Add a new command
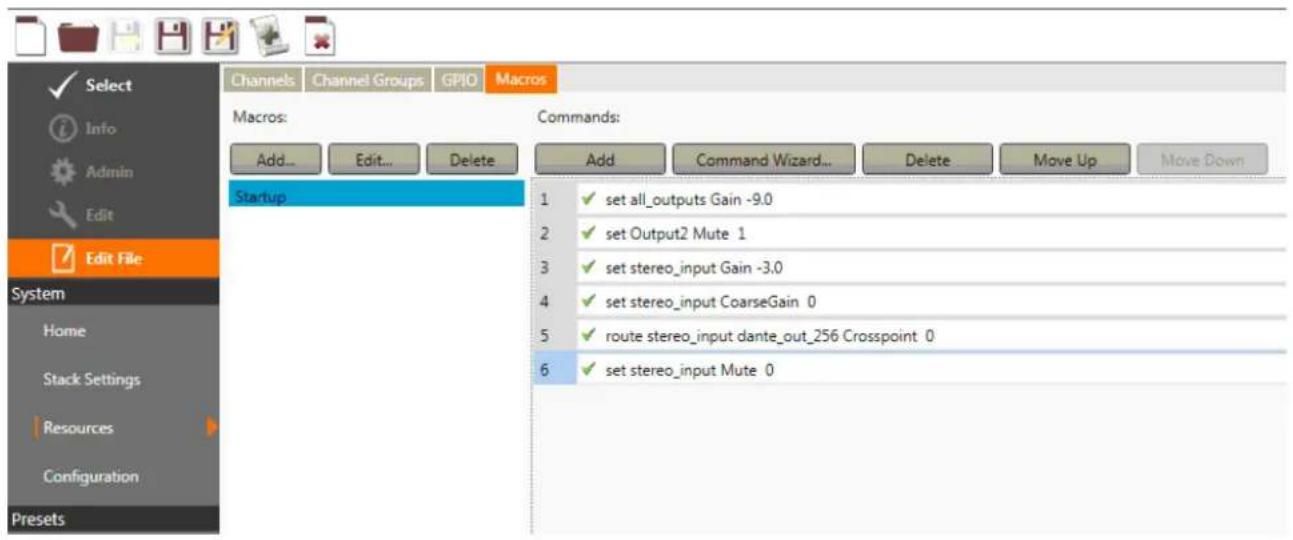The height and width of the screenshot is (540, 1293). coord(600,160)
